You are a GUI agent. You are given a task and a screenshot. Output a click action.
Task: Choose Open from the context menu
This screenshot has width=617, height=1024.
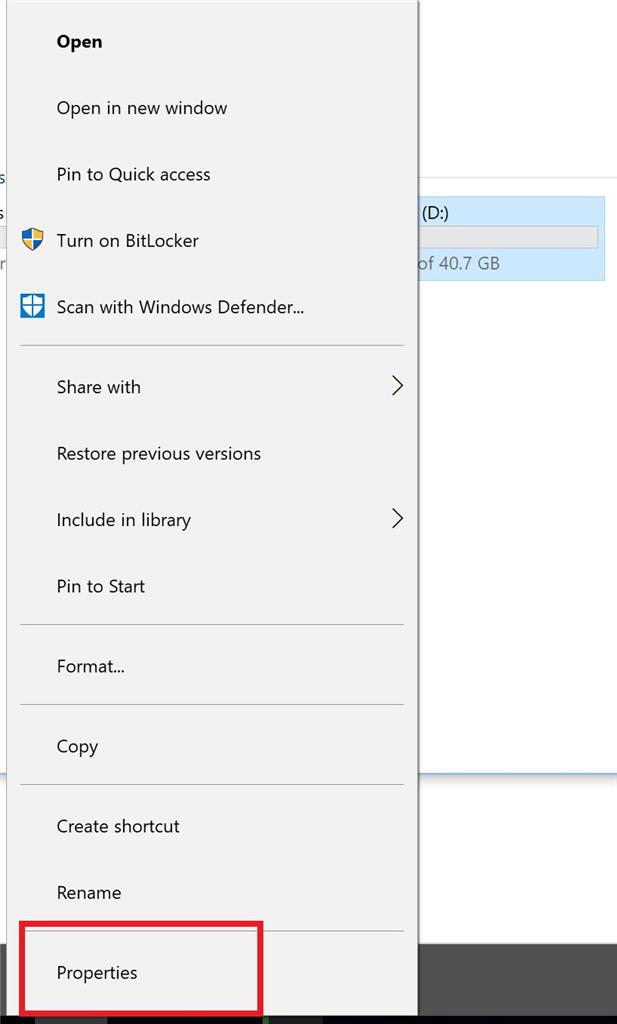[x=79, y=42]
